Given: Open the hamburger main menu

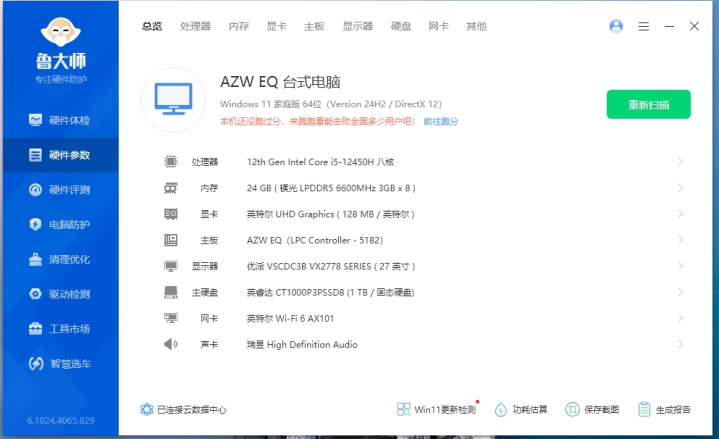Looking at the screenshot, I should click(643, 27).
